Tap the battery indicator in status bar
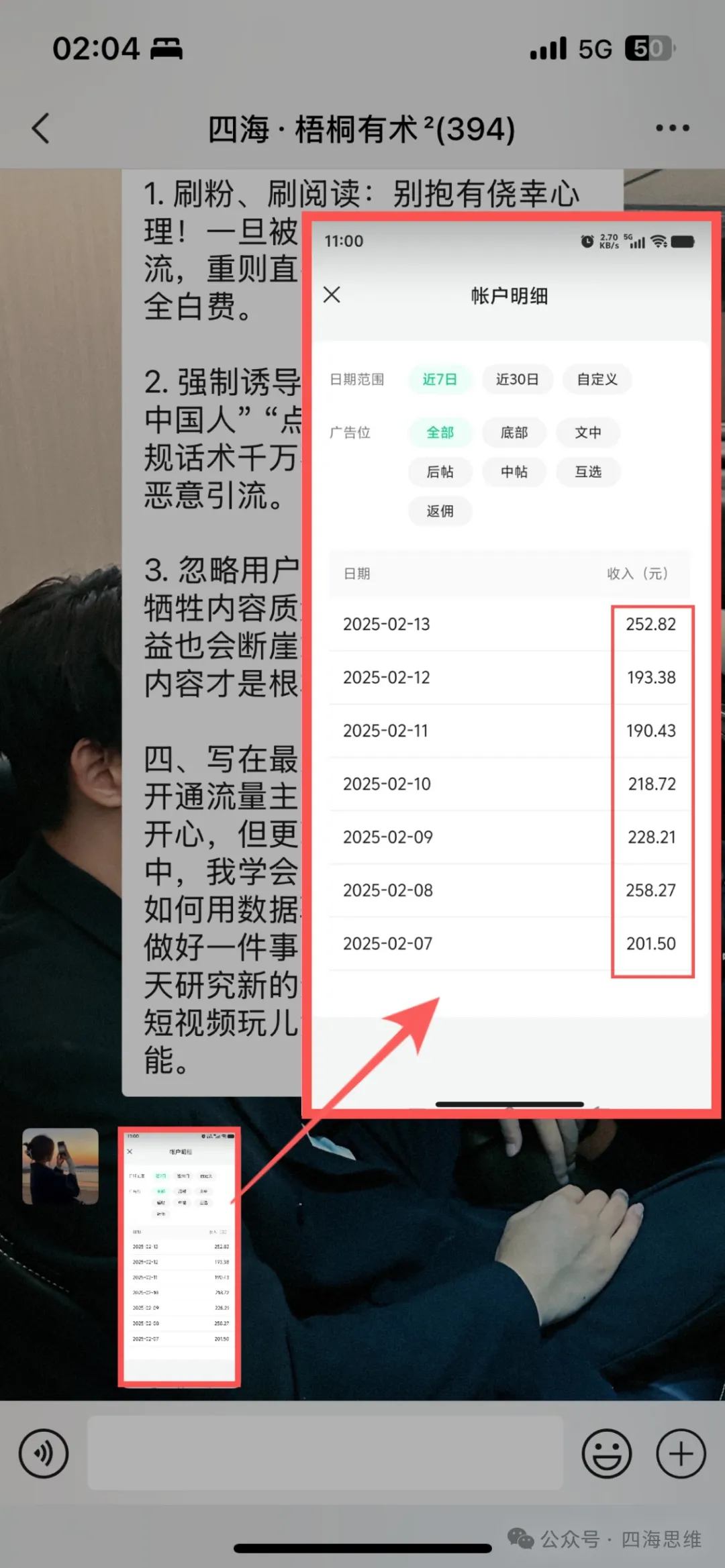The width and height of the screenshot is (725, 1568). pos(650,48)
